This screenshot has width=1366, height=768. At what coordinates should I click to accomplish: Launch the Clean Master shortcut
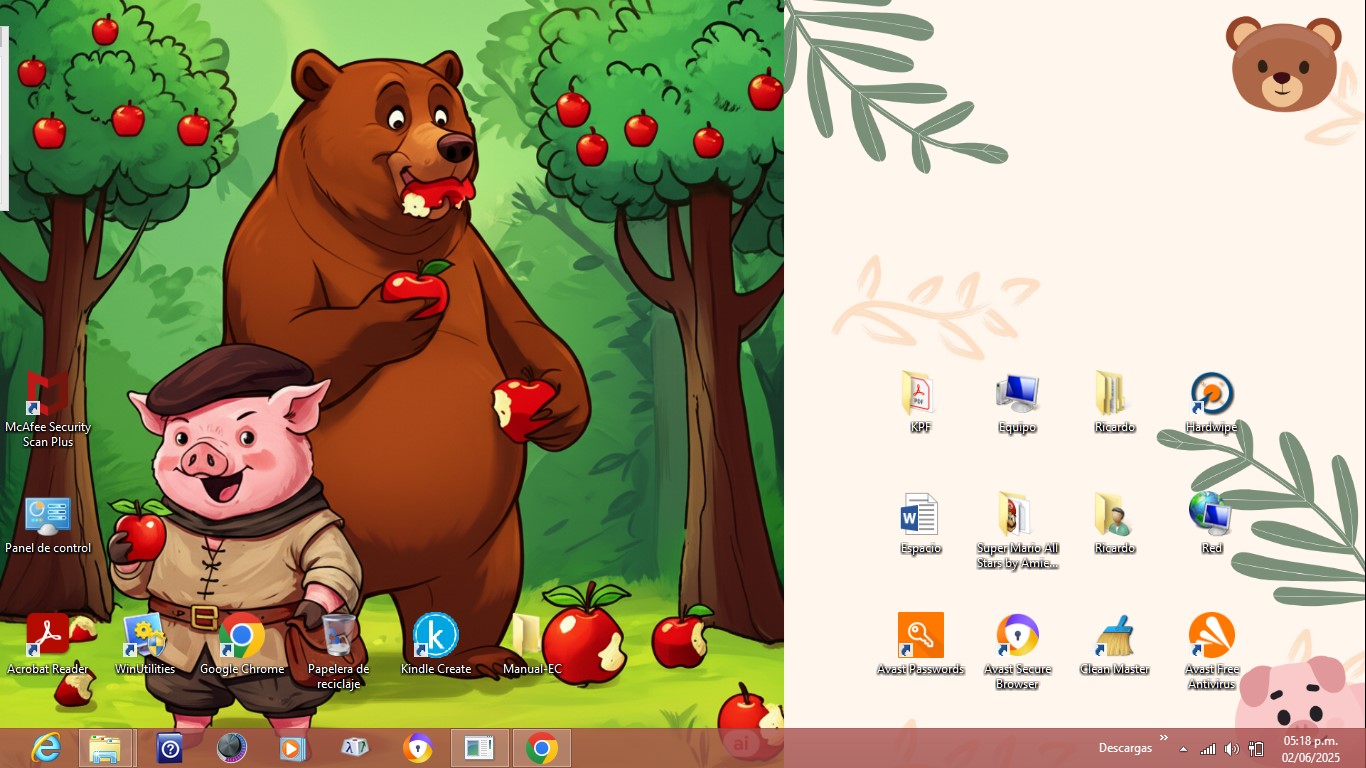coord(1114,645)
